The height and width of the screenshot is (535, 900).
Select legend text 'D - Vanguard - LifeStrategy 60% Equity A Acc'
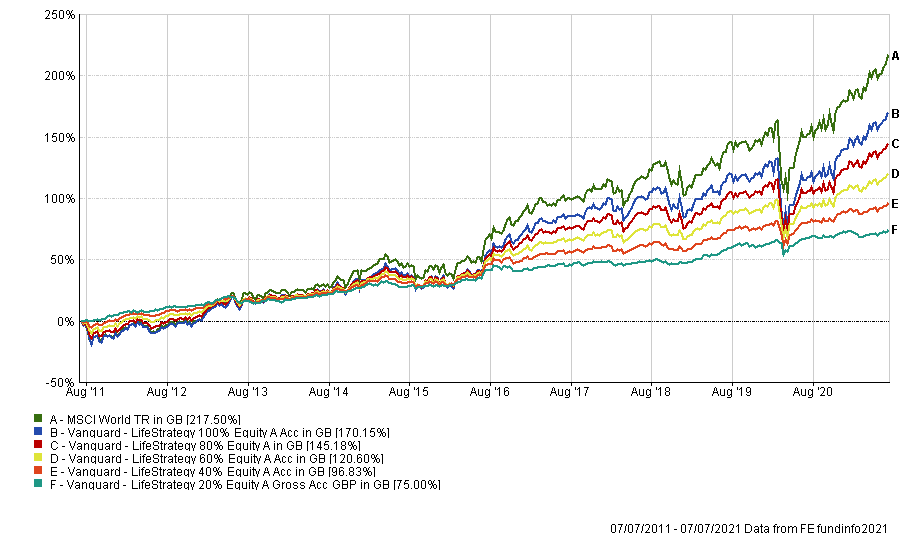[172, 459]
